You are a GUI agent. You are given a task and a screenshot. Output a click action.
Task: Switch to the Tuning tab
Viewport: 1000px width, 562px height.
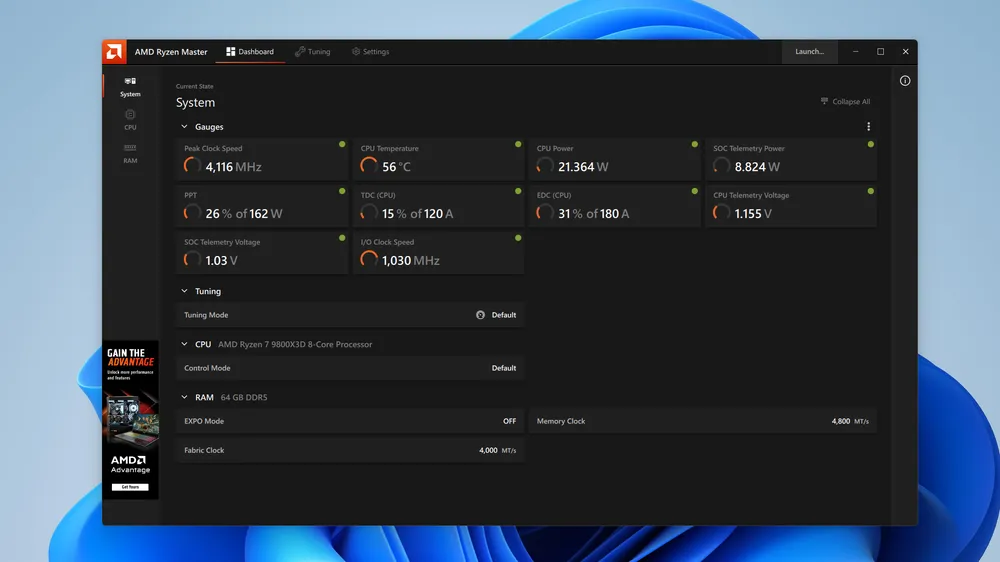point(312,52)
